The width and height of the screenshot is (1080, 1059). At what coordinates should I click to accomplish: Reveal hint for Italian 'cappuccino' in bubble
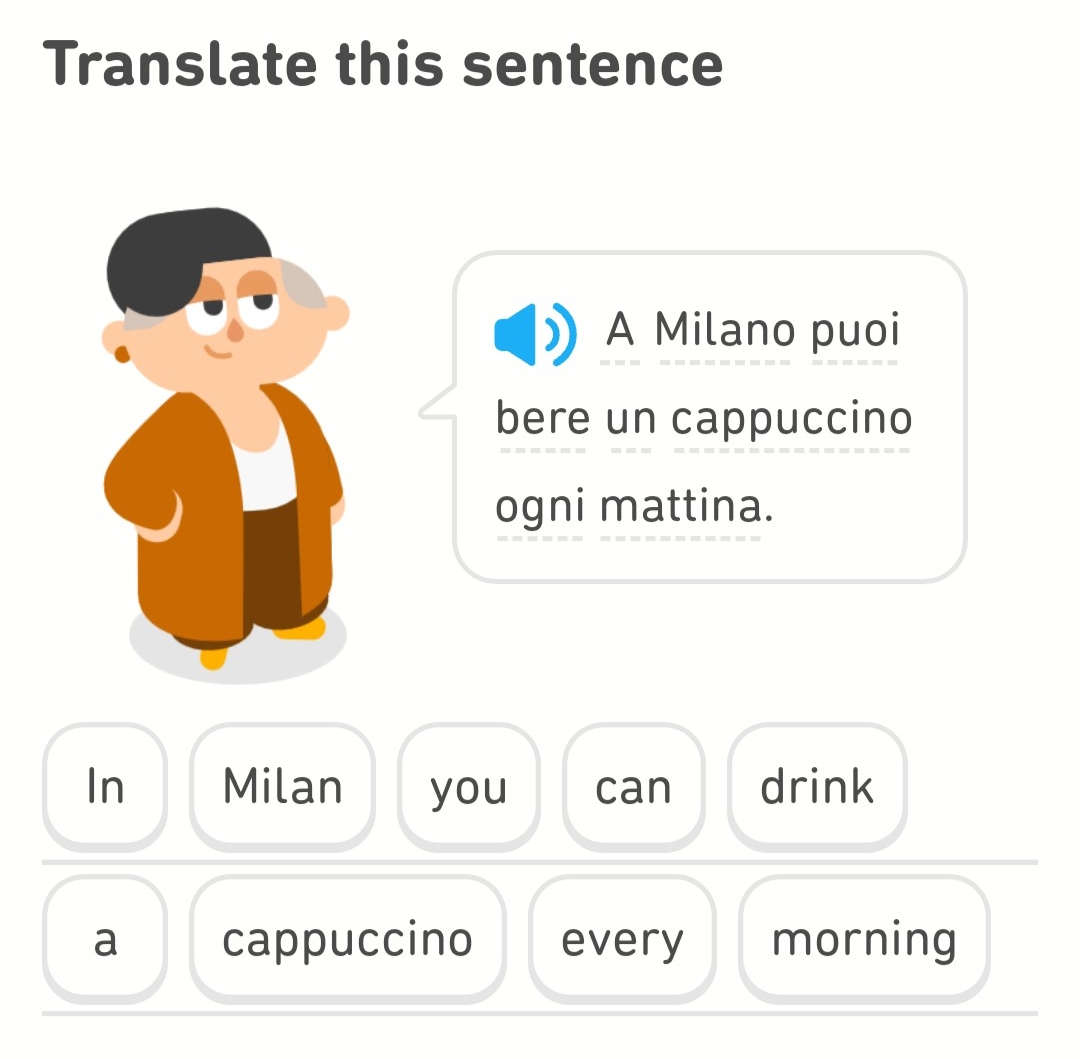click(792, 419)
